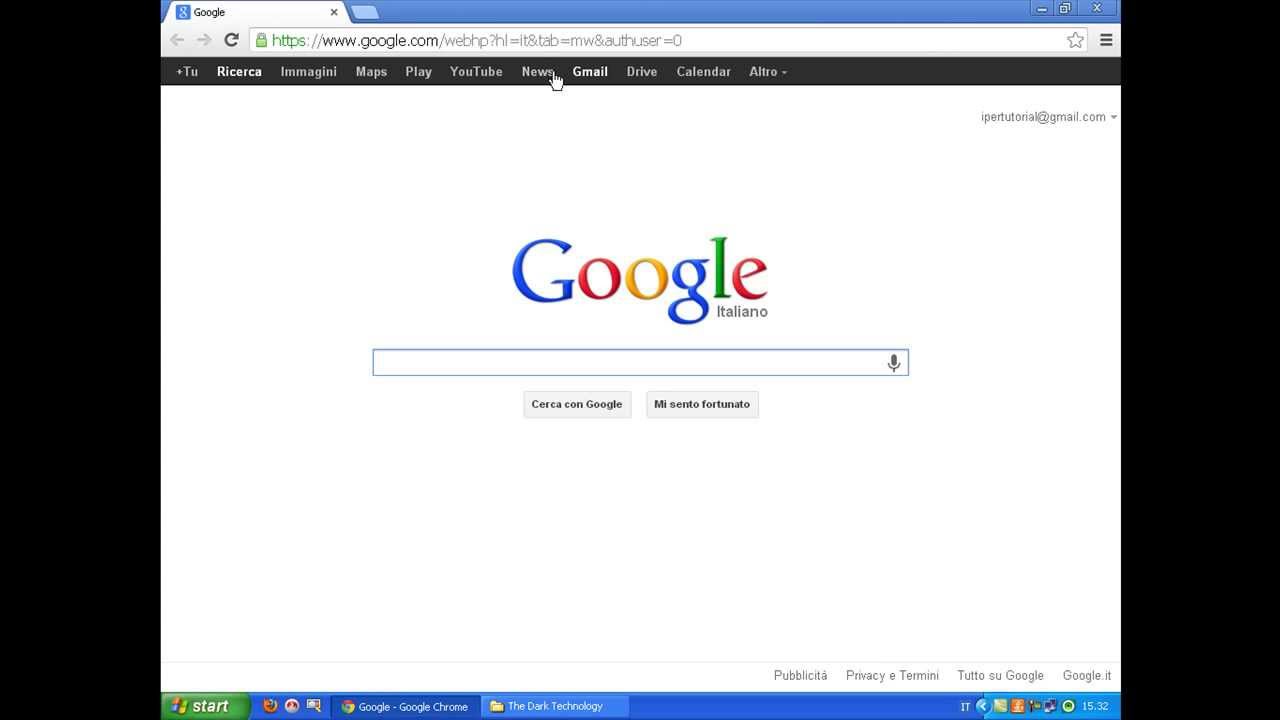Click the green circular tray icon
1280x720 pixels.
coord(1068,706)
